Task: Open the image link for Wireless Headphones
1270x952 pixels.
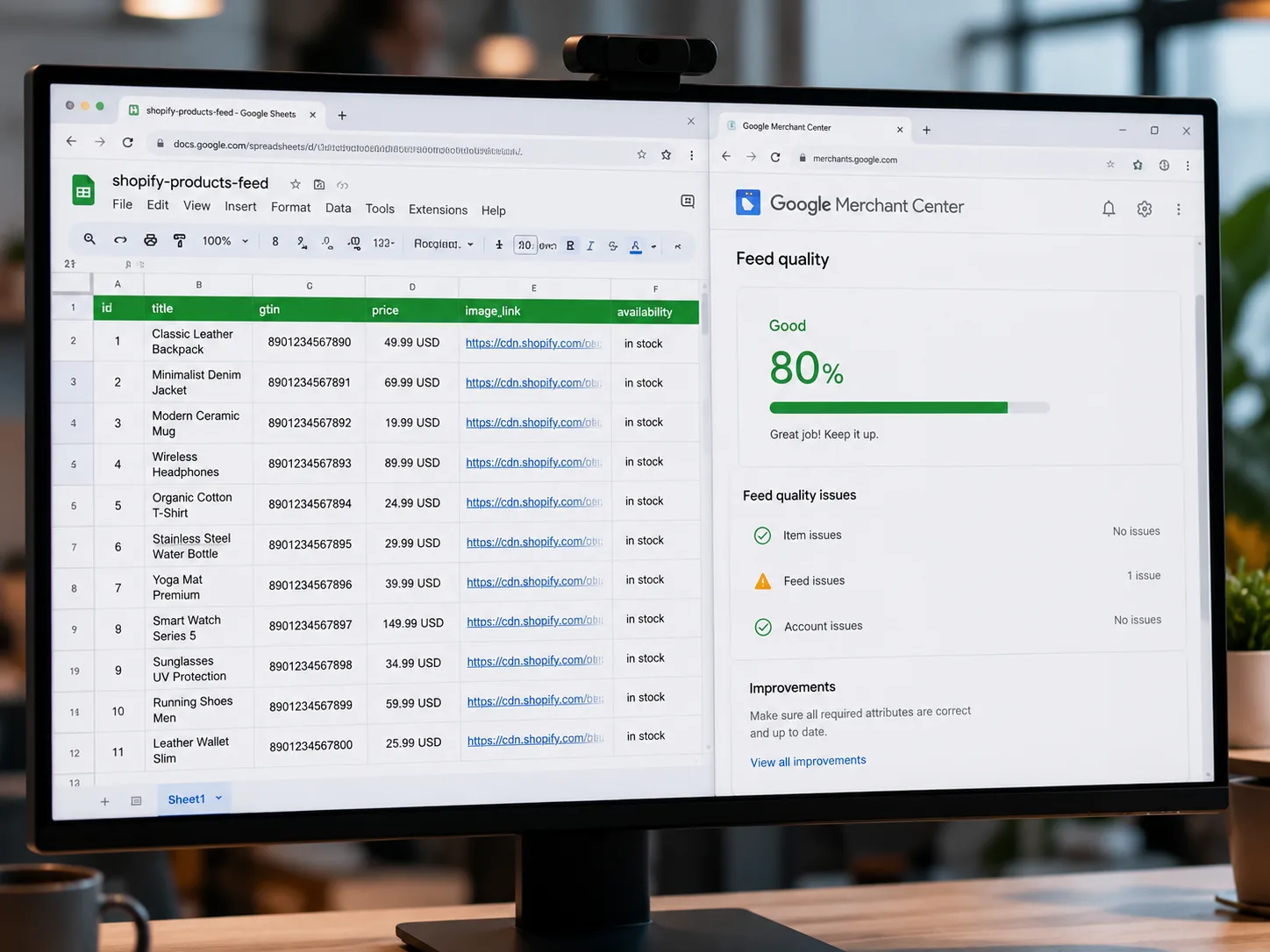Action: [534, 462]
